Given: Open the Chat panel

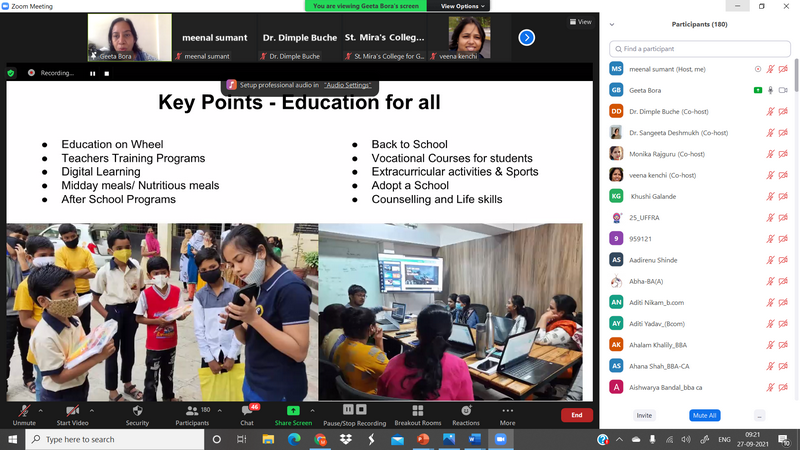Looking at the screenshot, I should [247, 412].
